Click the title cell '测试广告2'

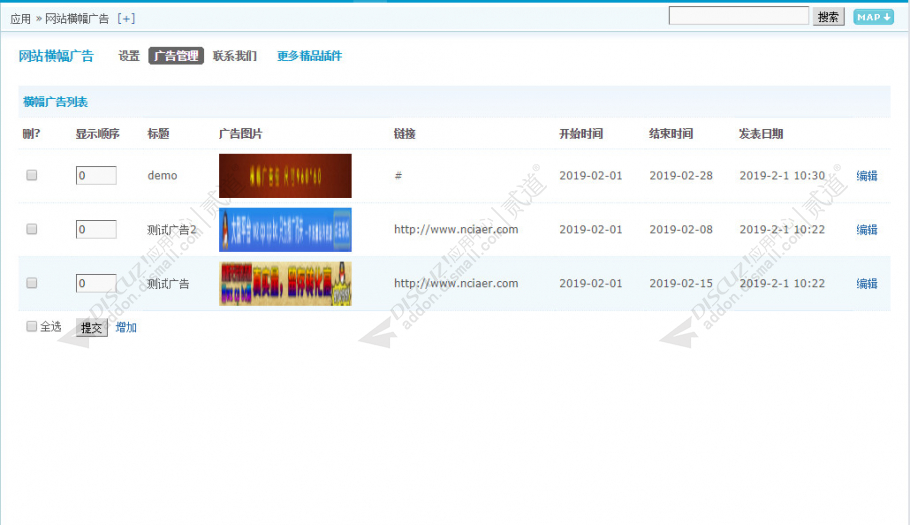(x=172, y=230)
